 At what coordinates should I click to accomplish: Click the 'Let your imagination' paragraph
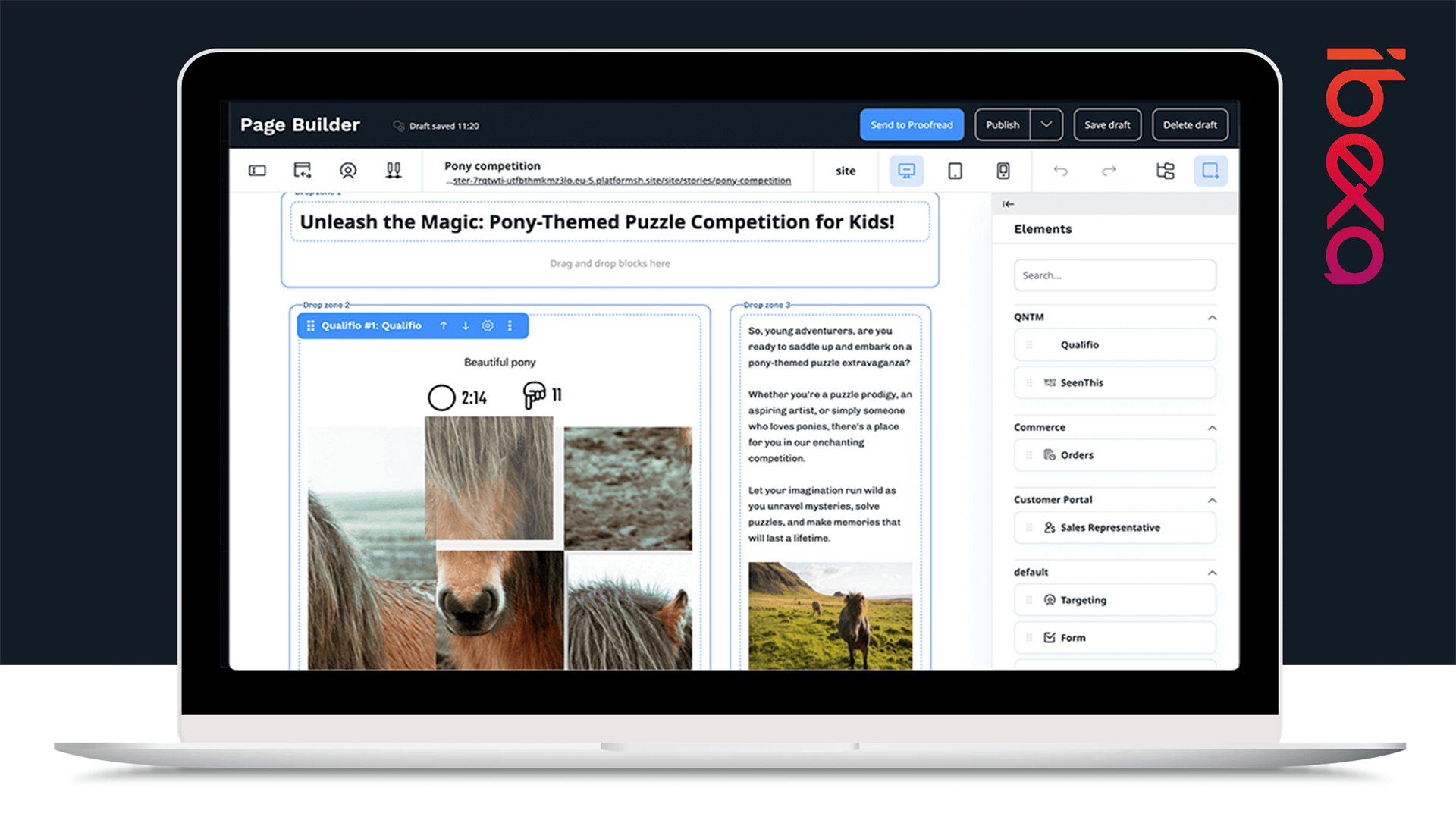[824, 514]
